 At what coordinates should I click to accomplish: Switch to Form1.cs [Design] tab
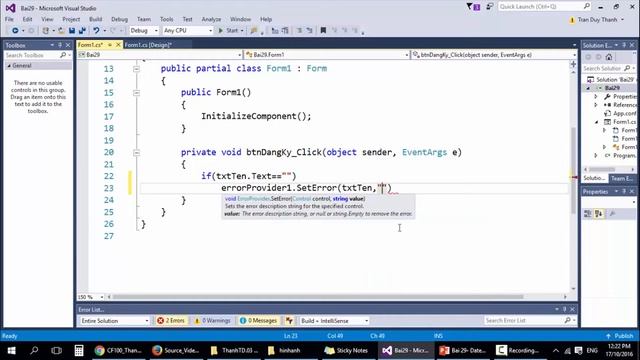(148, 45)
